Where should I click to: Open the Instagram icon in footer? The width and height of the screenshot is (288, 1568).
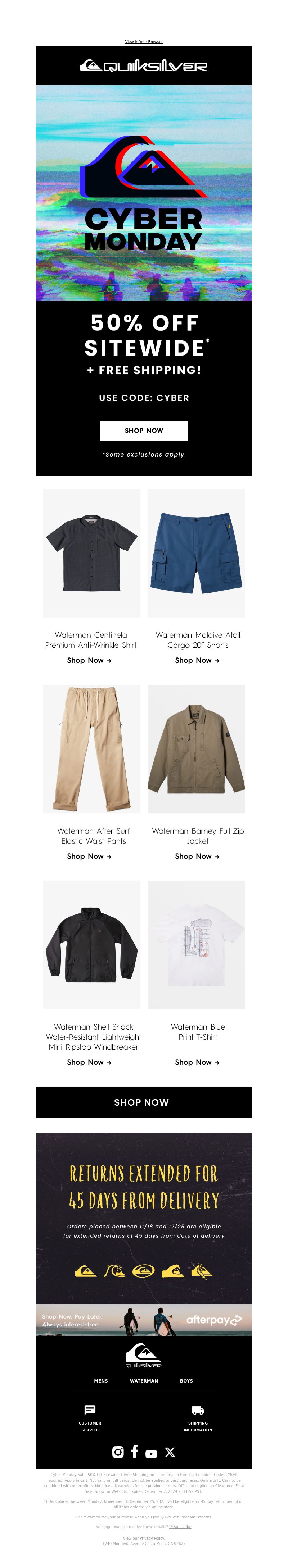[x=118, y=1452]
